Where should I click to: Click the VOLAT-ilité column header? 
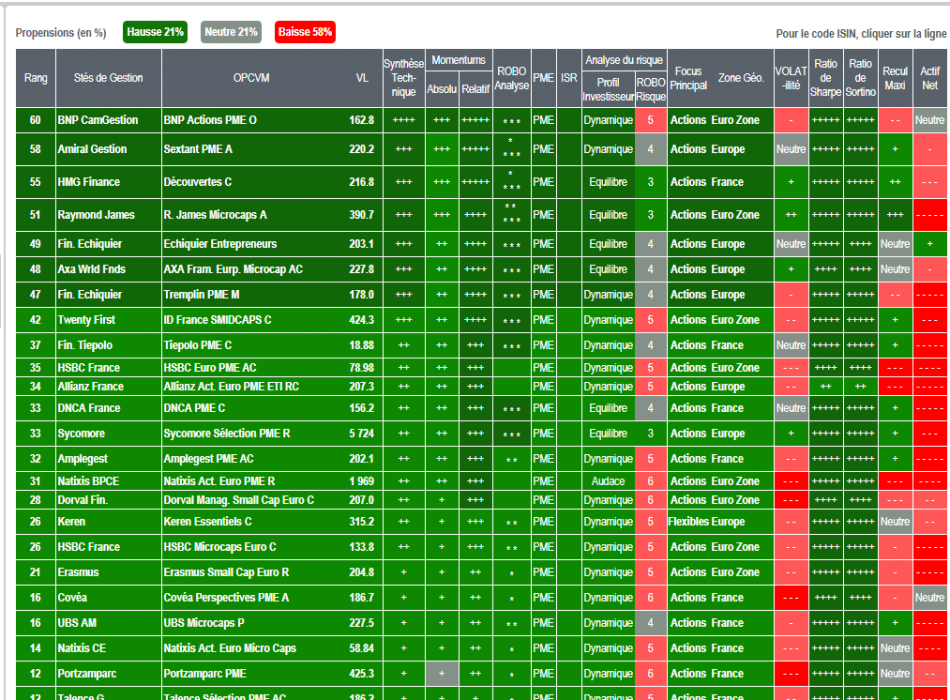coord(791,78)
